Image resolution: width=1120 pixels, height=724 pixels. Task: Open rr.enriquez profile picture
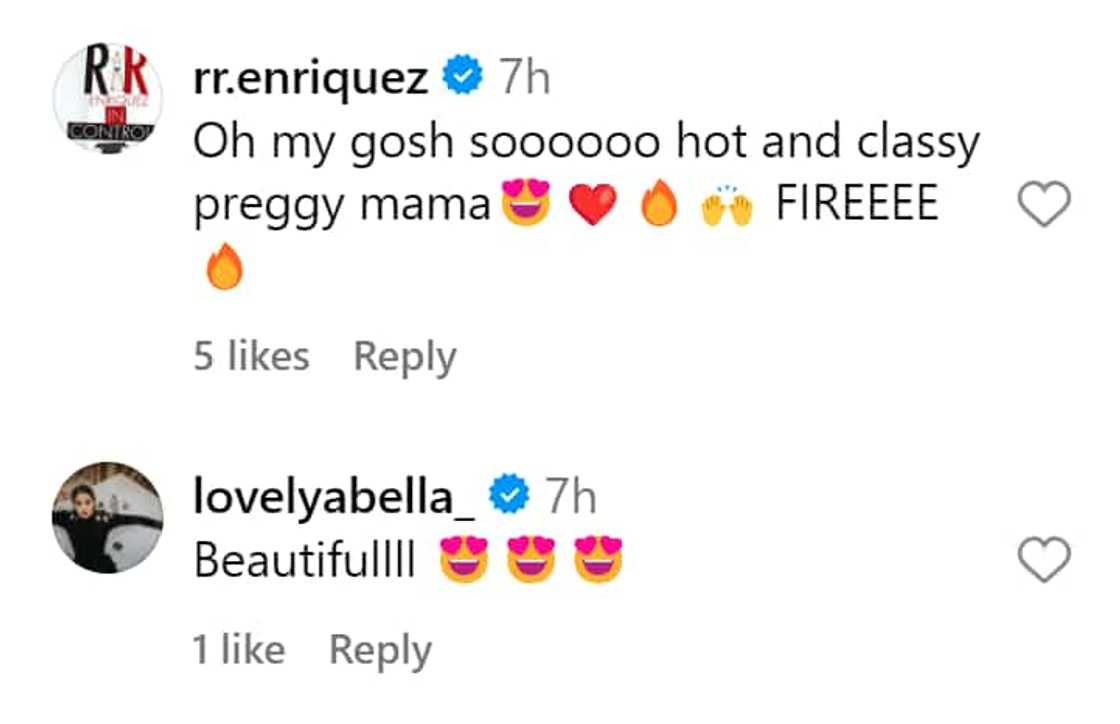point(107,97)
